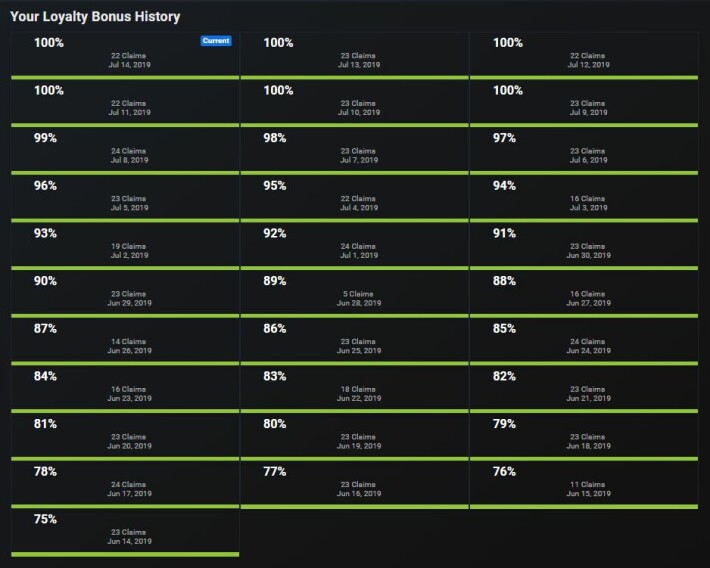
Task: Select the 87% card for Jun 26
Action: tap(125, 342)
